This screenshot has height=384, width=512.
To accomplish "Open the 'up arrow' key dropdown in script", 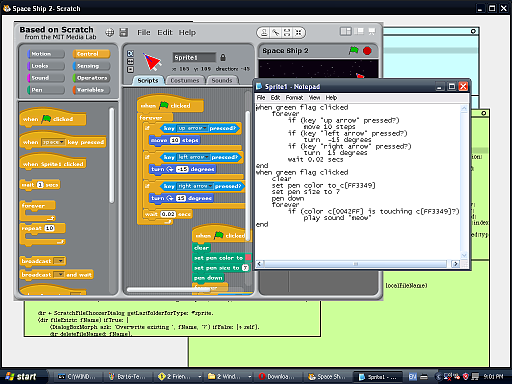I will coord(192,128).
